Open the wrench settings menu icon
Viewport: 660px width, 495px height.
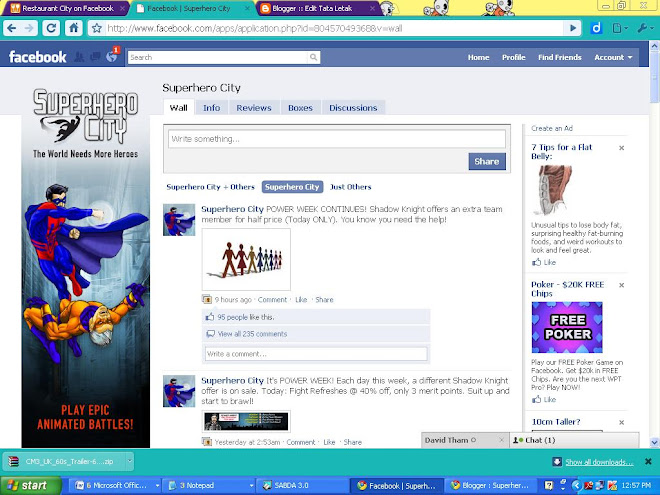coord(644,28)
